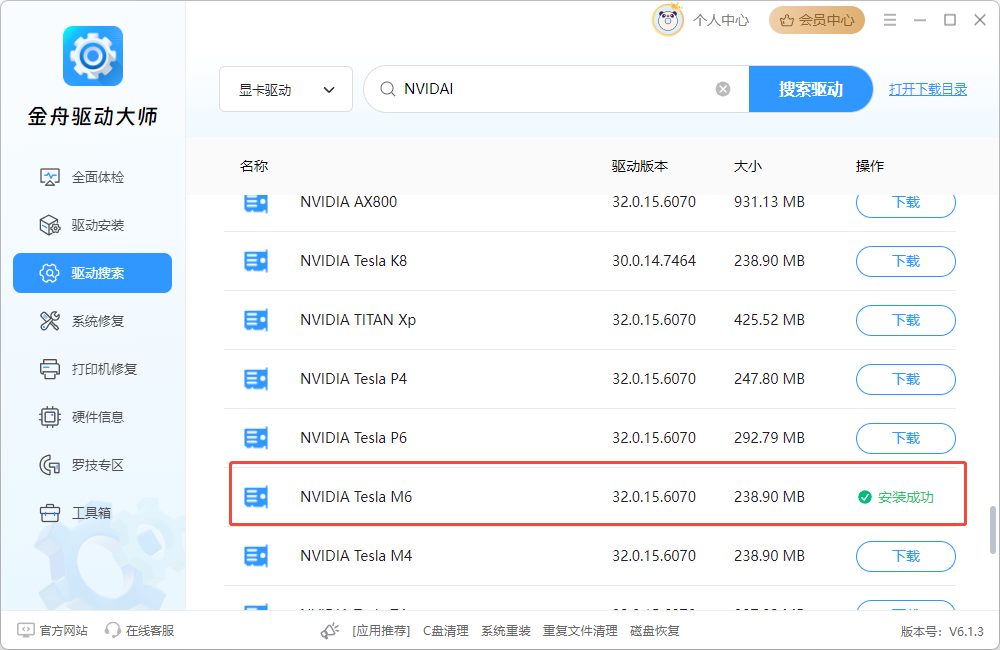Open 在线客服 support in the footer
The image size is (1000, 650).
(140, 631)
